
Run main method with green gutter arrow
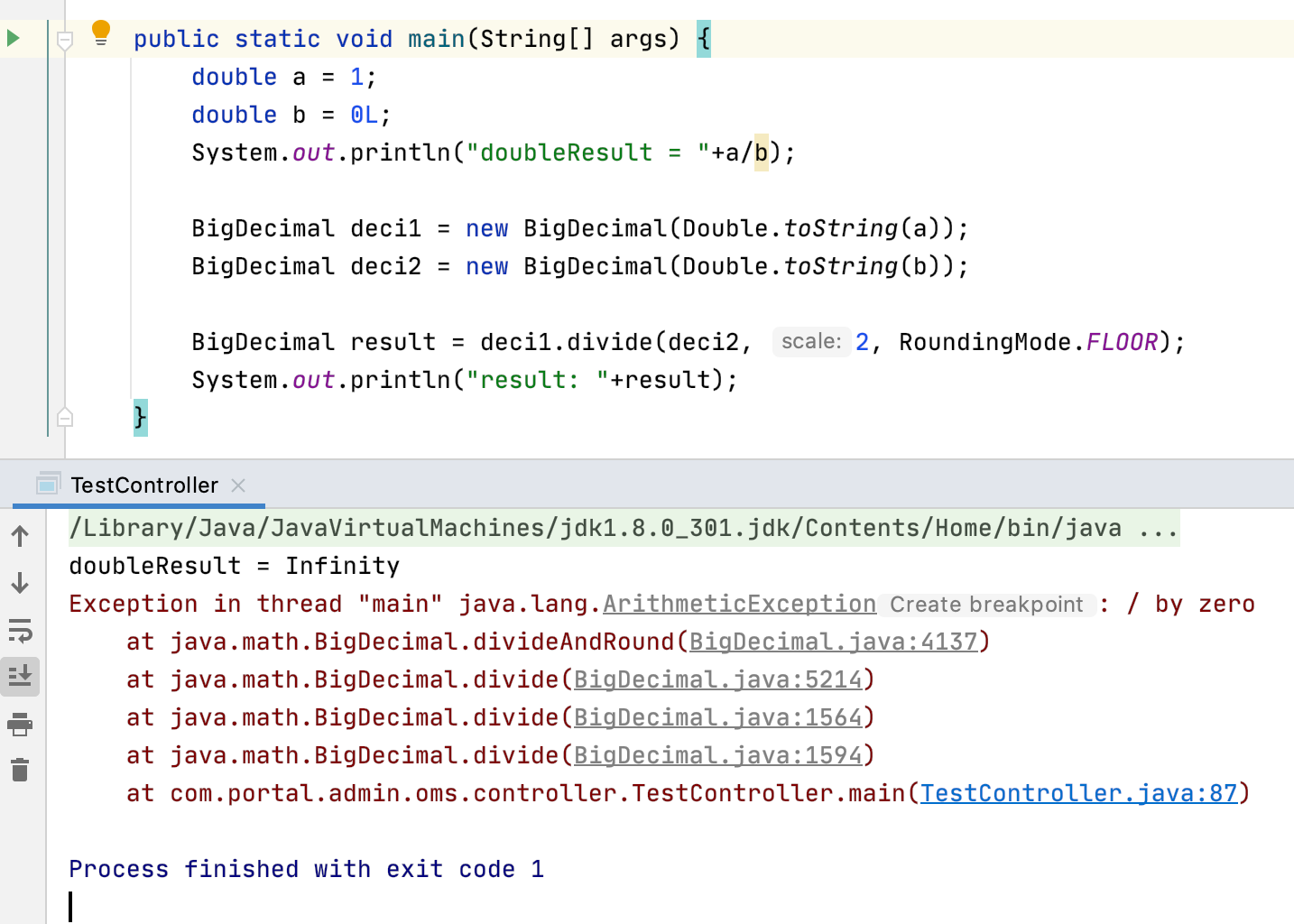point(14,39)
